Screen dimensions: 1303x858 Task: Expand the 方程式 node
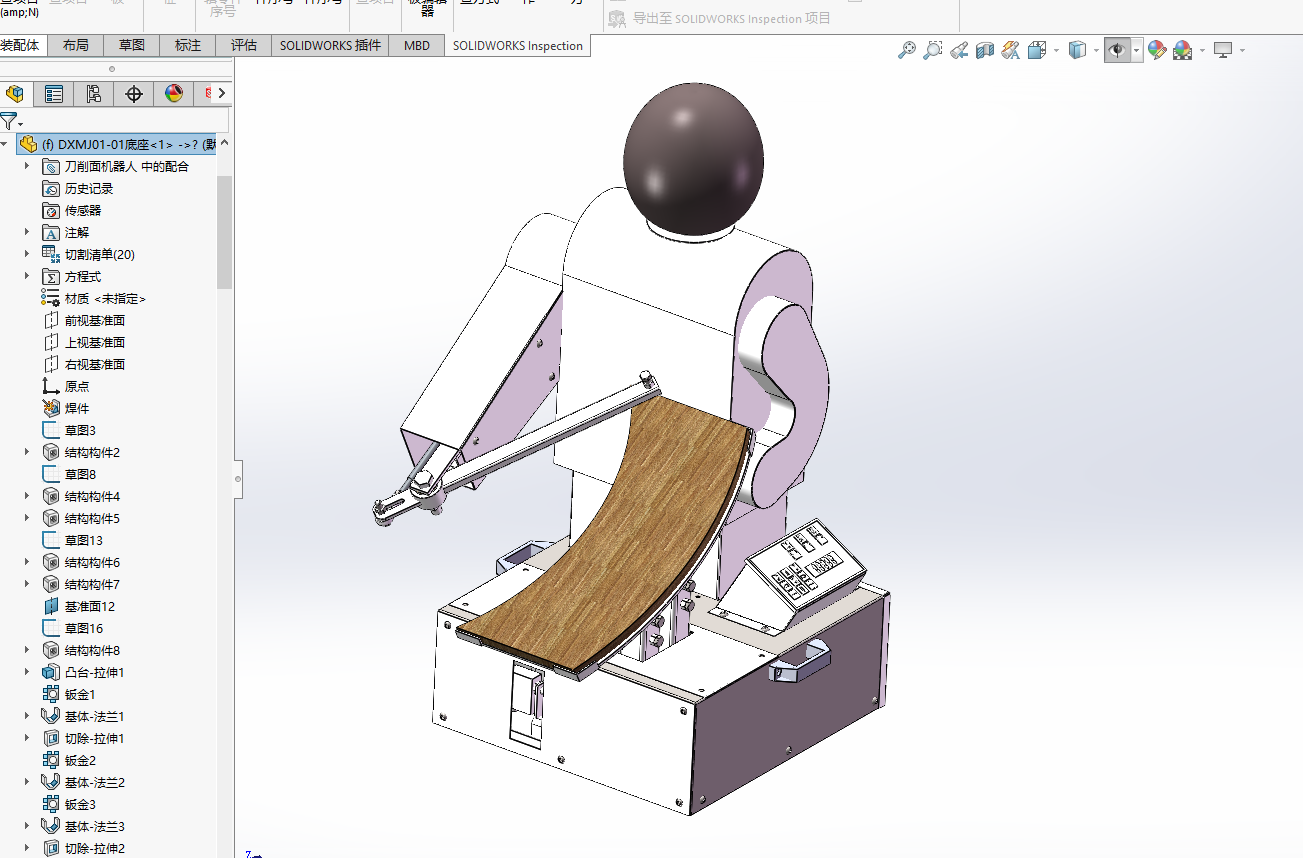pos(27,276)
